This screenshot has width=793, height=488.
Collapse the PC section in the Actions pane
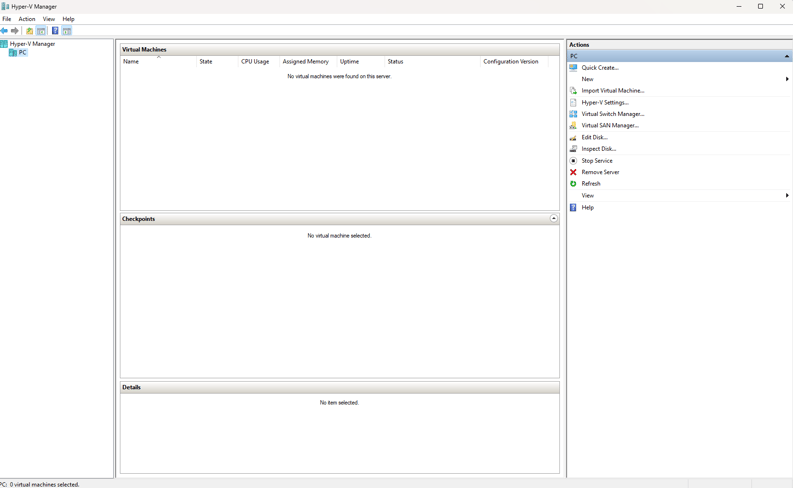[x=786, y=56]
